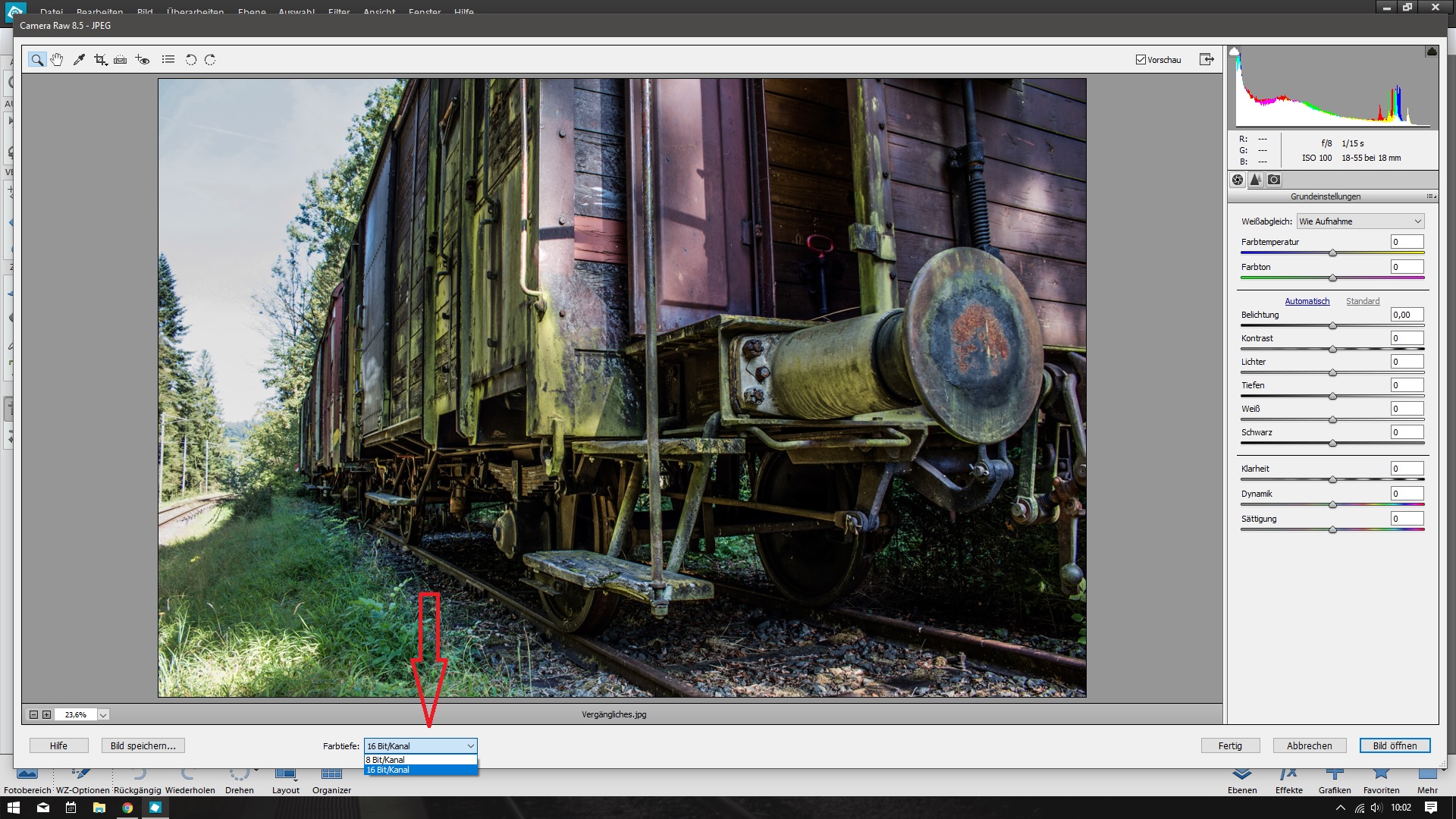Switch to the Detail sharpening tab icon
1456x819 pixels.
point(1256,180)
